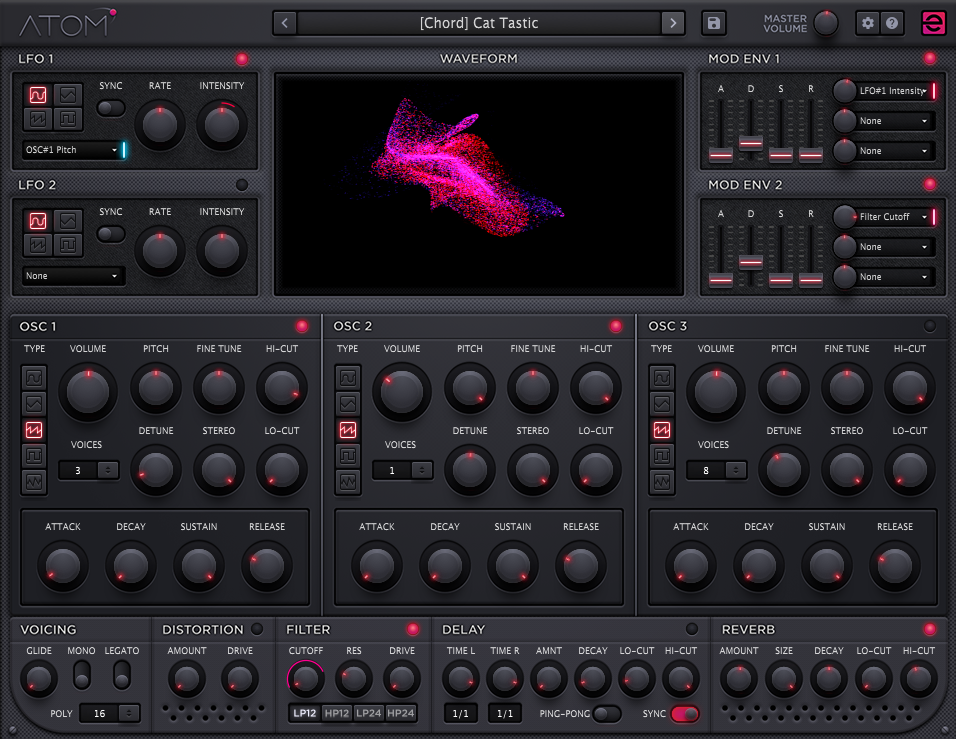Click the Delay Time L 1/1 value box
This screenshot has width=956, height=739.
(461, 713)
